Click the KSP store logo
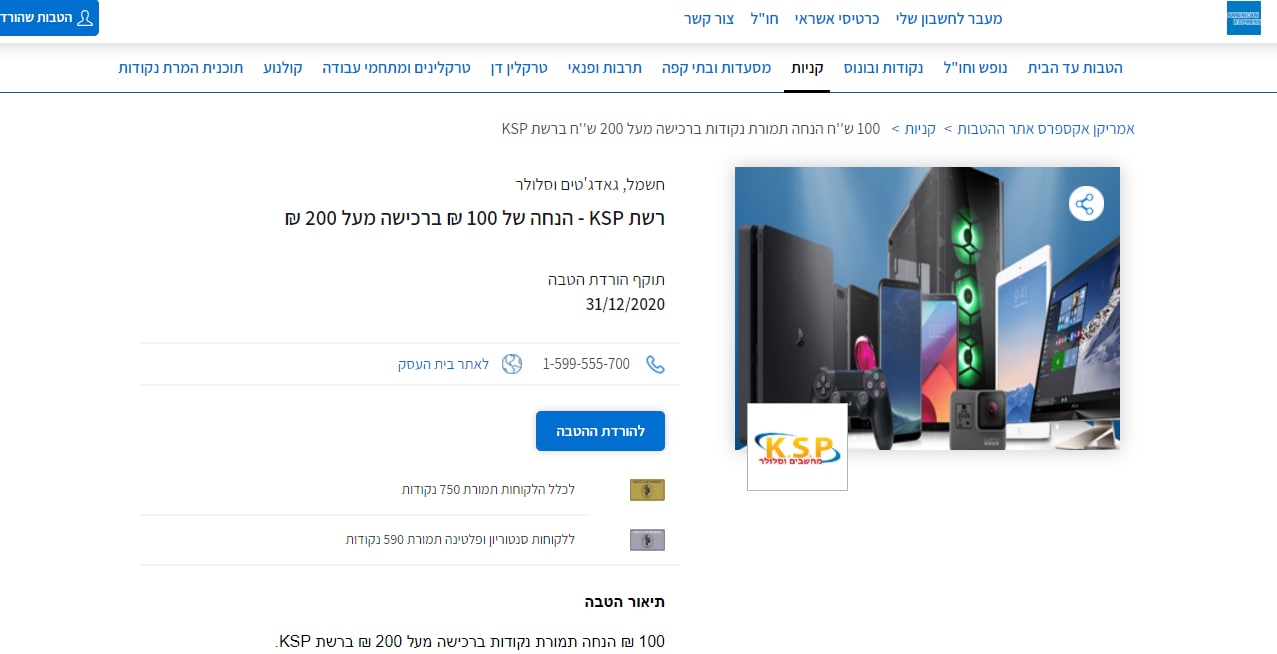 pos(797,447)
